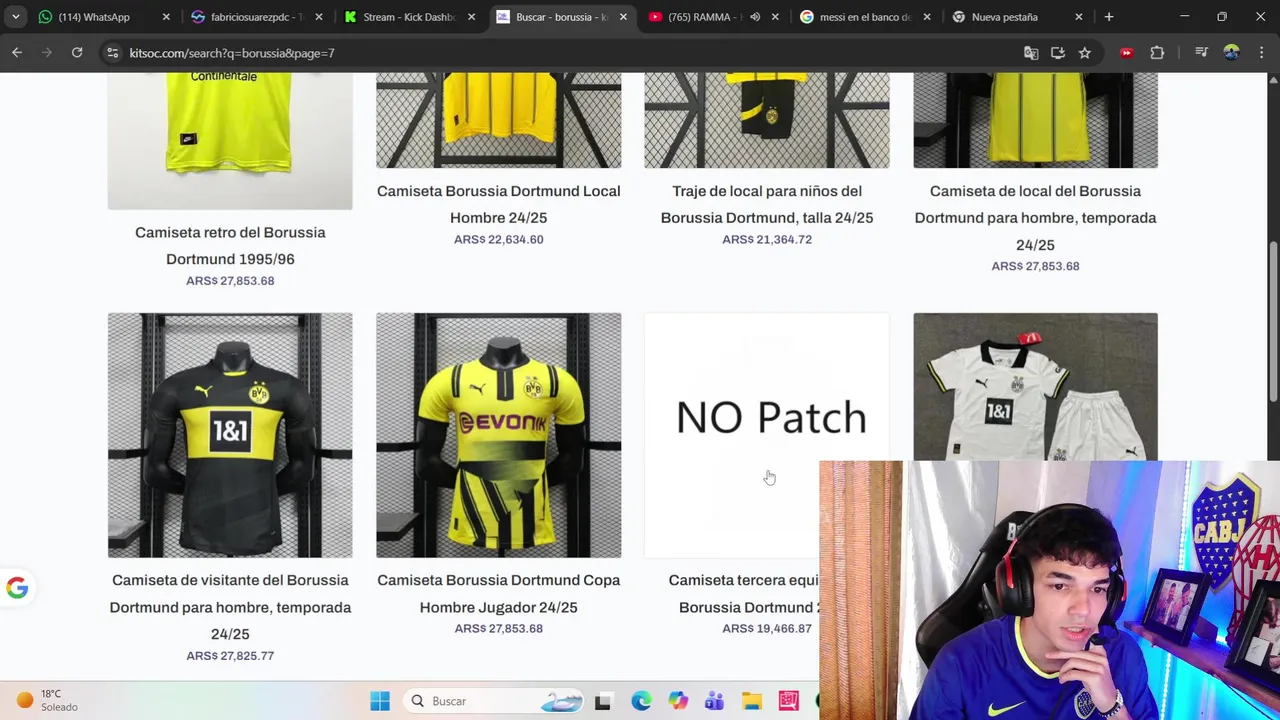The width and height of the screenshot is (1280, 720).
Task: Open the Extensions puzzle-piece menu
Action: coord(1157,53)
